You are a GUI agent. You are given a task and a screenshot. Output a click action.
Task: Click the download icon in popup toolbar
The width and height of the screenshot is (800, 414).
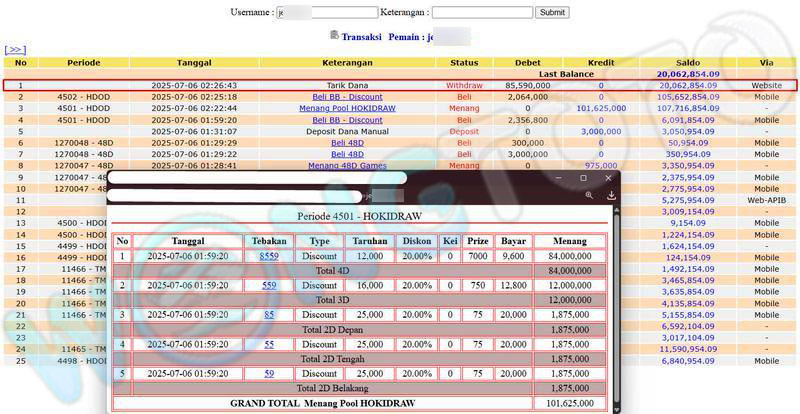click(x=610, y=196)
